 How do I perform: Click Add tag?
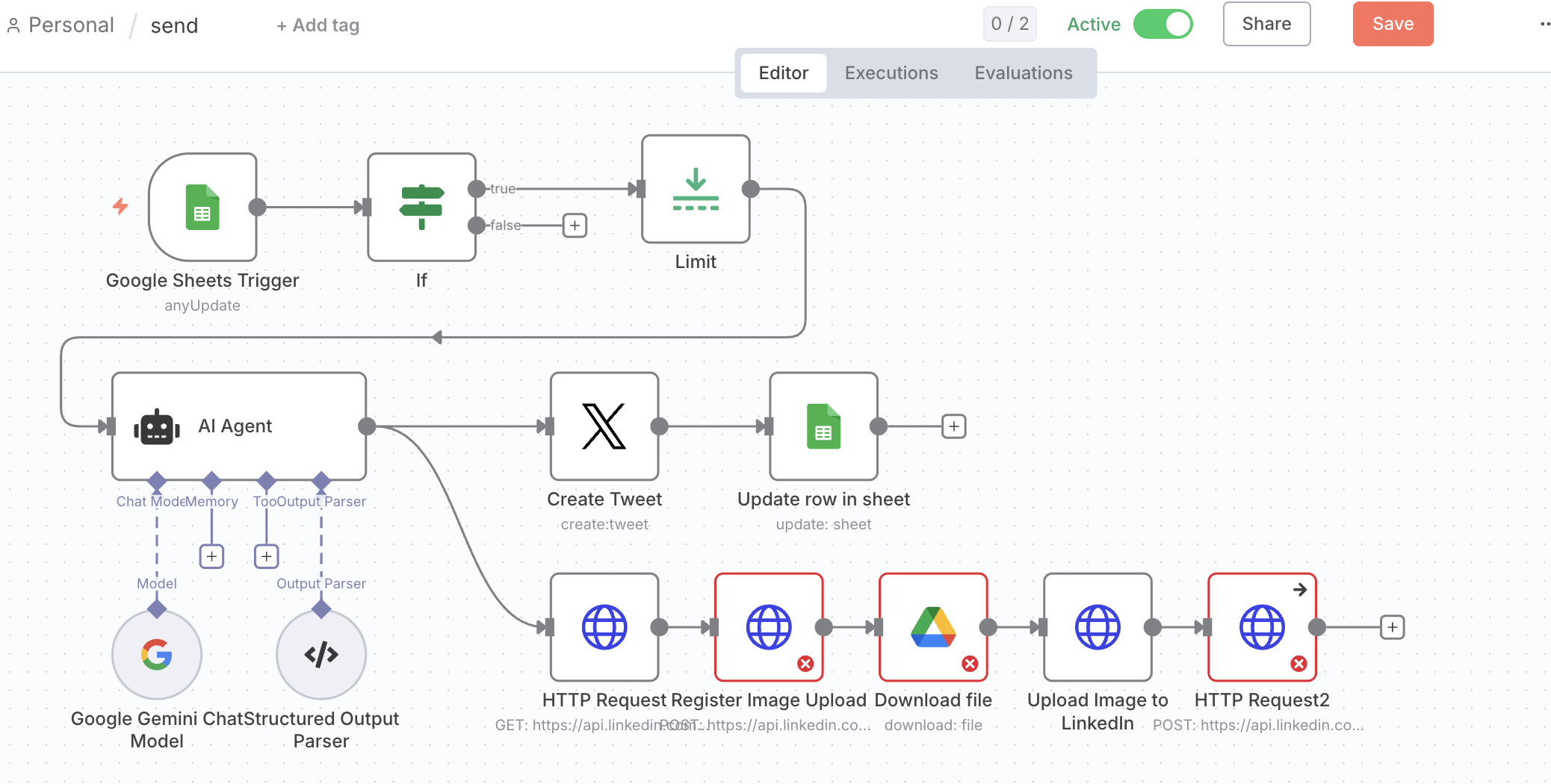click(x=318, y=25)
